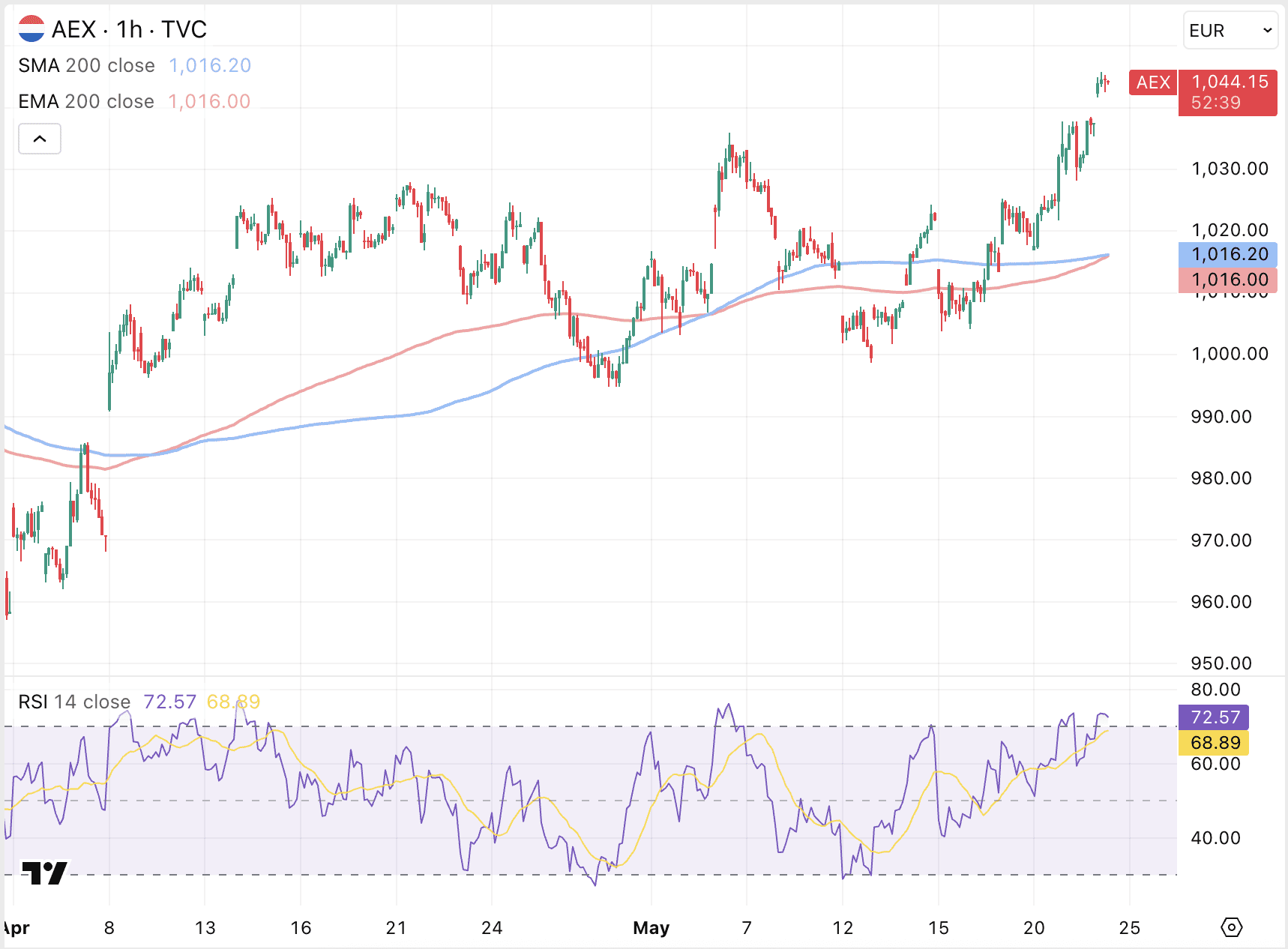
Task: Click the 7 date label on the time axis
Action: pos(747,928)
